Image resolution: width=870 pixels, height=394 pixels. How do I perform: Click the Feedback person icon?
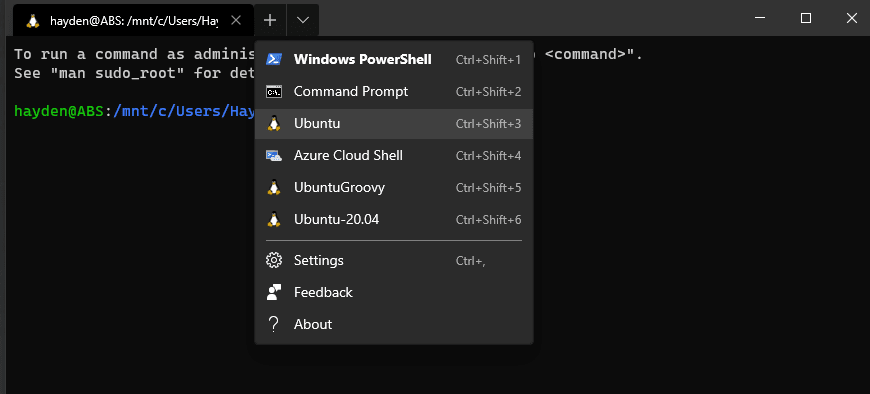tap(274, 292)
